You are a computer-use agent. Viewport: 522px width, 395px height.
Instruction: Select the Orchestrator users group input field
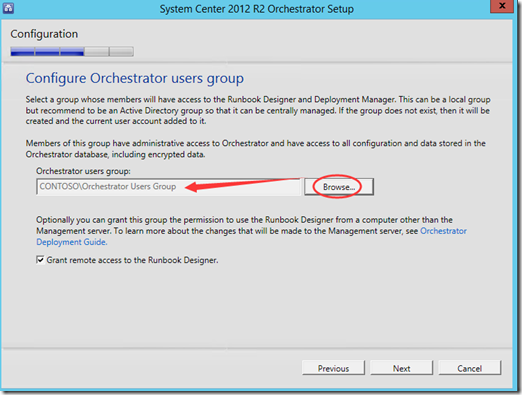tap(169, 187)
